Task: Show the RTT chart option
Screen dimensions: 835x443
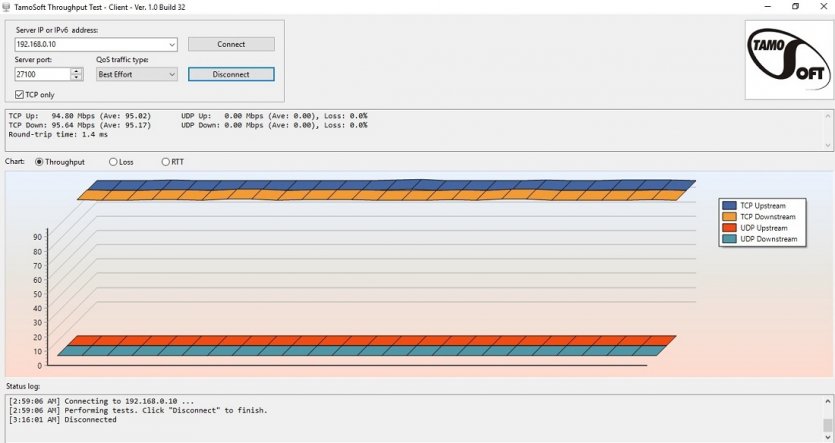Action: 166,161
